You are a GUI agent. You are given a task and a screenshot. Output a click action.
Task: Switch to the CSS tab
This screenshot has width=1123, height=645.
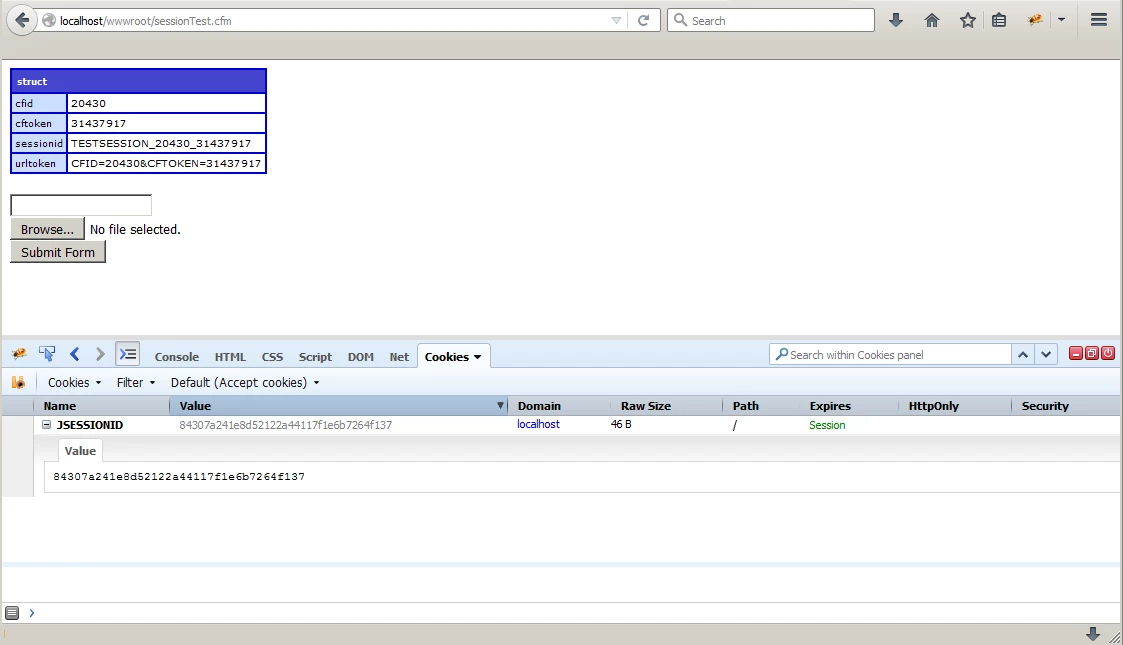[272, 357]
